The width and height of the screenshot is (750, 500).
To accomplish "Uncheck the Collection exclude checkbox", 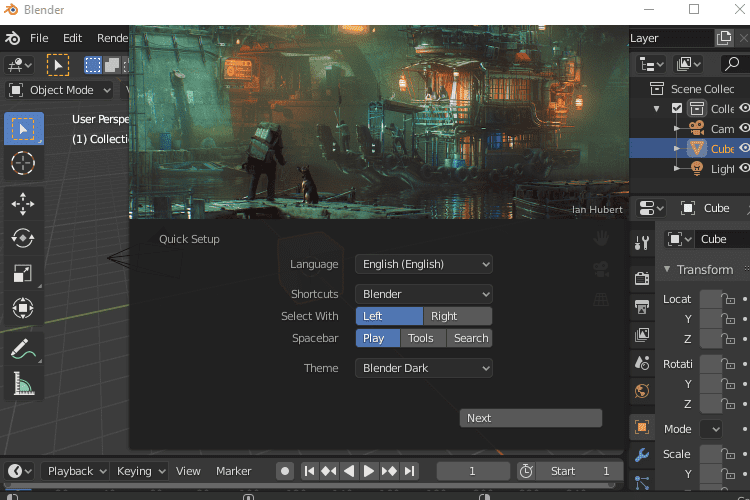I will click(677, 108).
